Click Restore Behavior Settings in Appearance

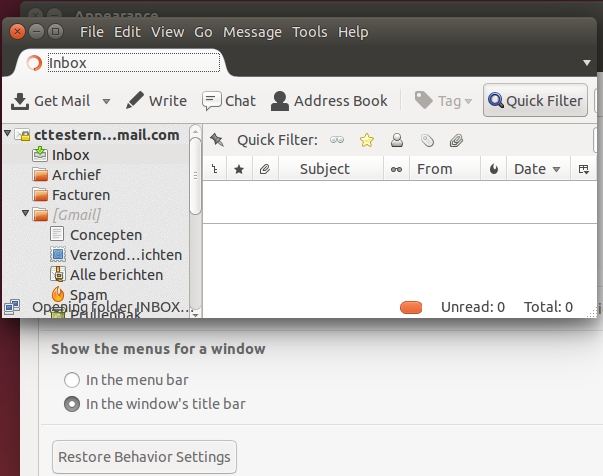(x=144, y=457)
